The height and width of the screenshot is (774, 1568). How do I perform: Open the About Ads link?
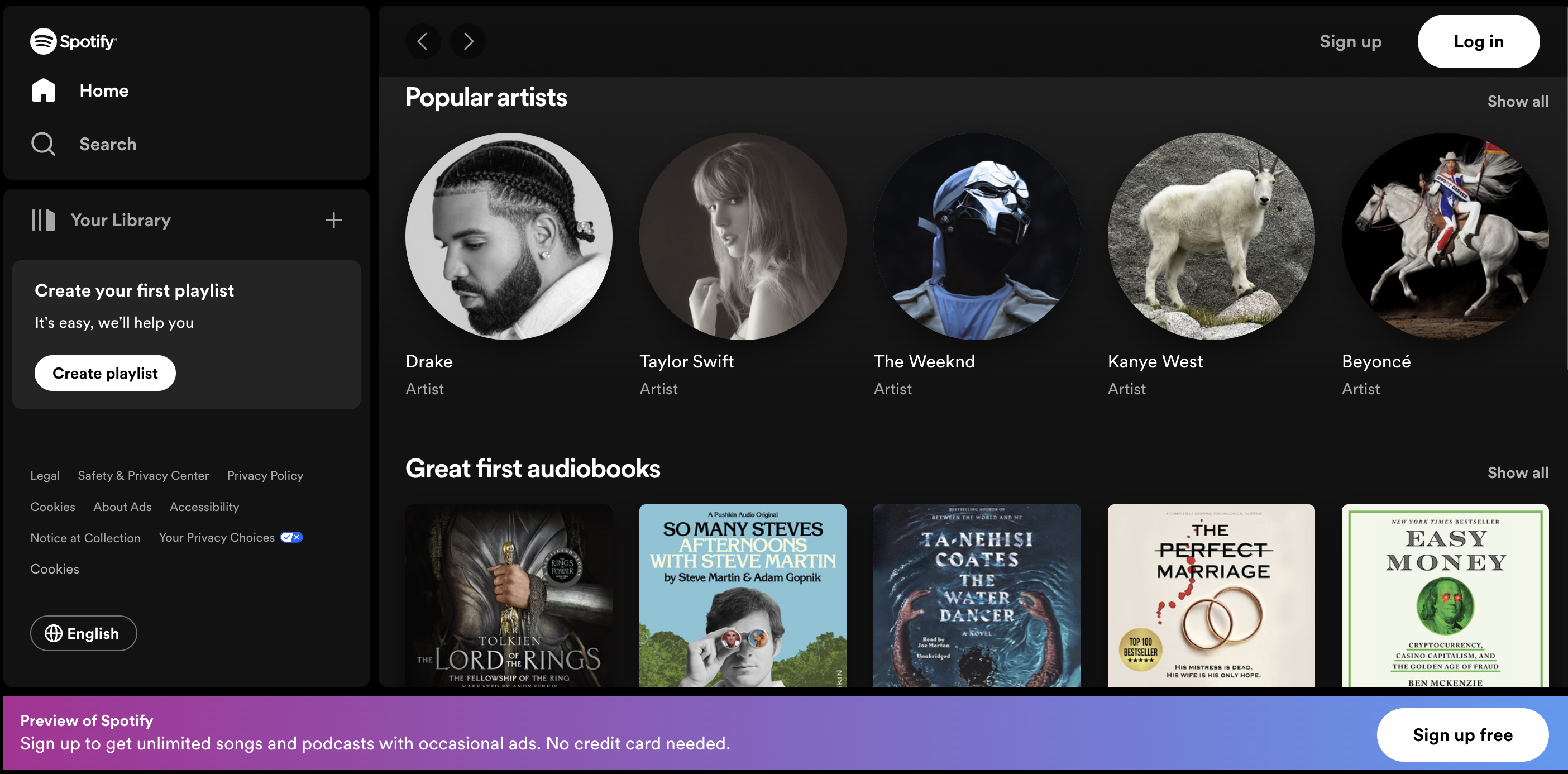coord(122,507)
